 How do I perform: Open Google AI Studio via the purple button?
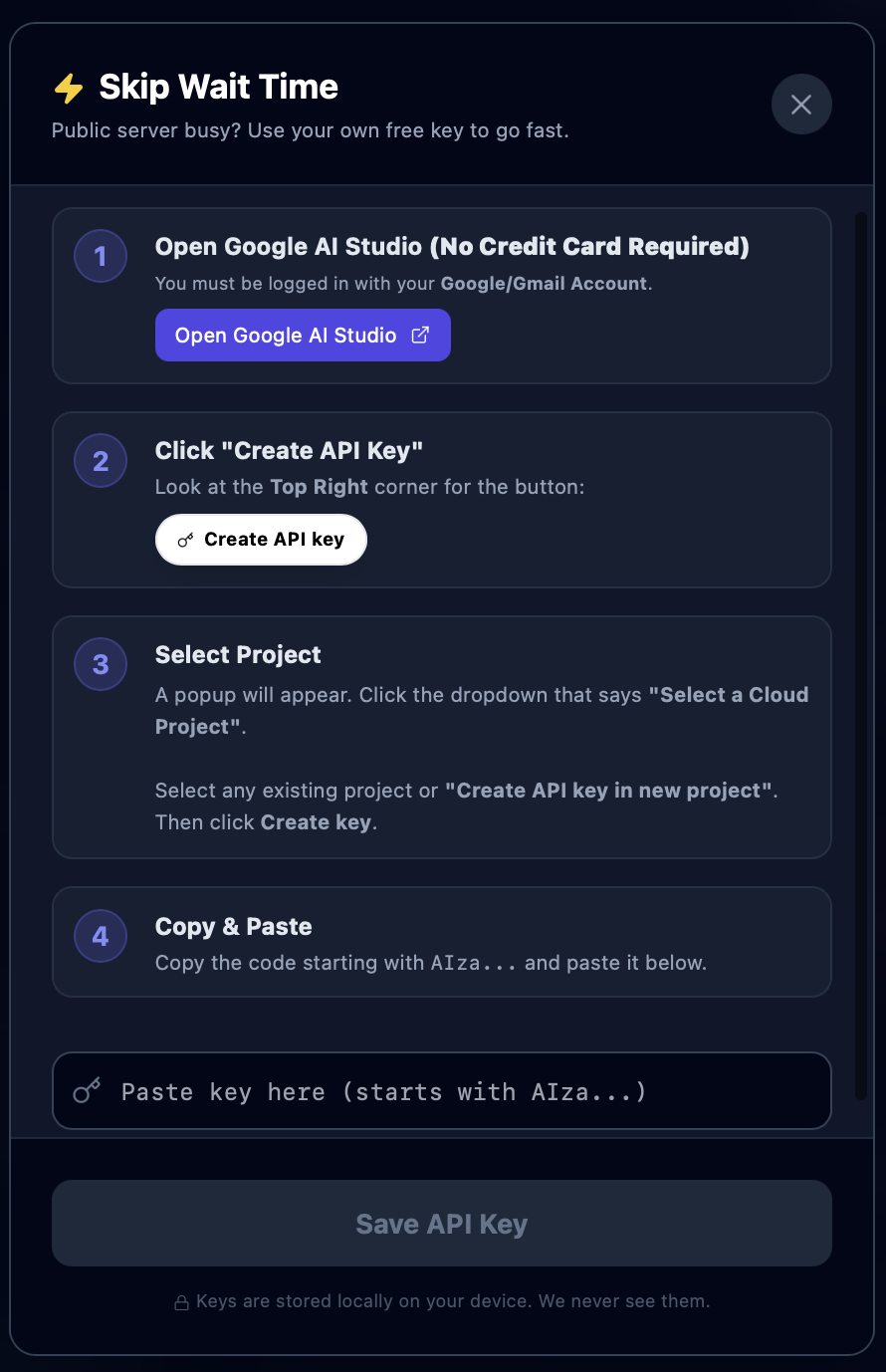[x=303, y=335]
